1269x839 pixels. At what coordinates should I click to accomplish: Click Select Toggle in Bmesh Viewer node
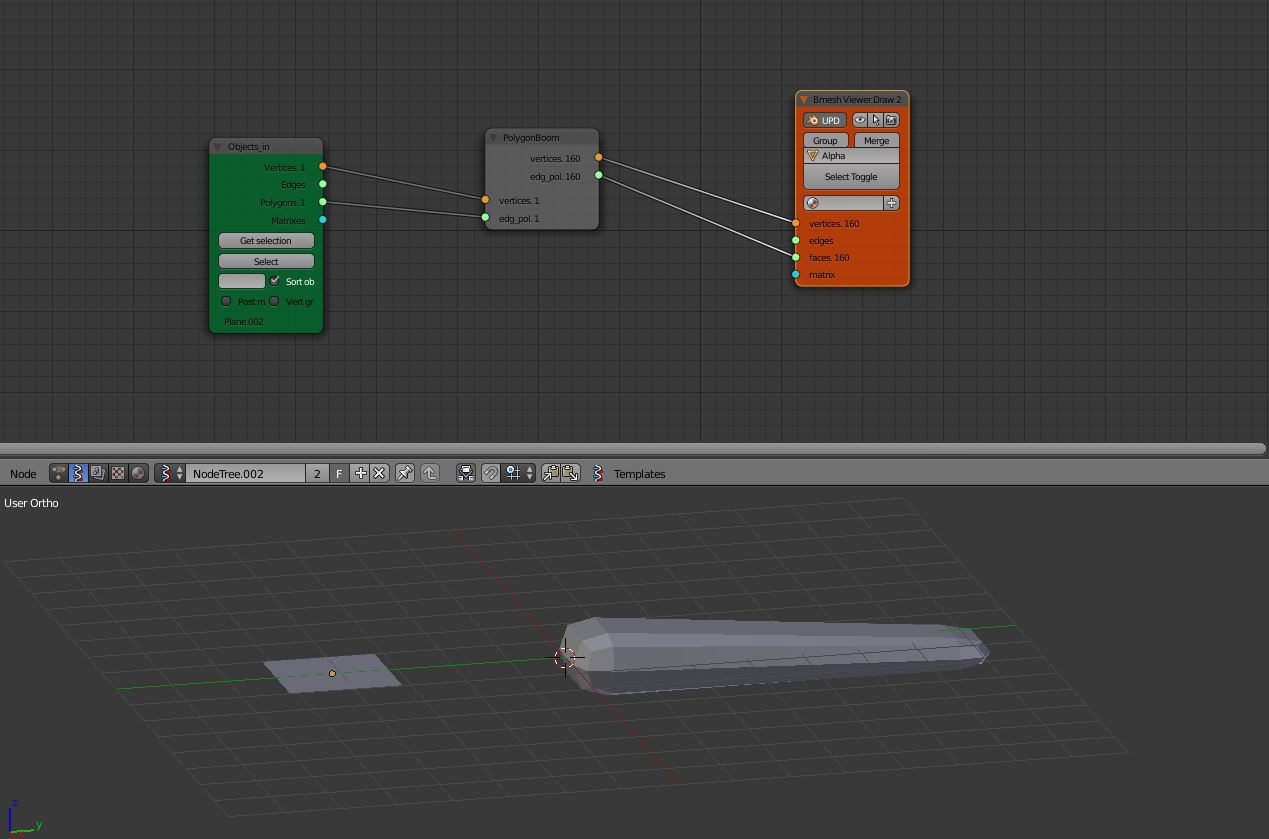(x=851, y=177)
